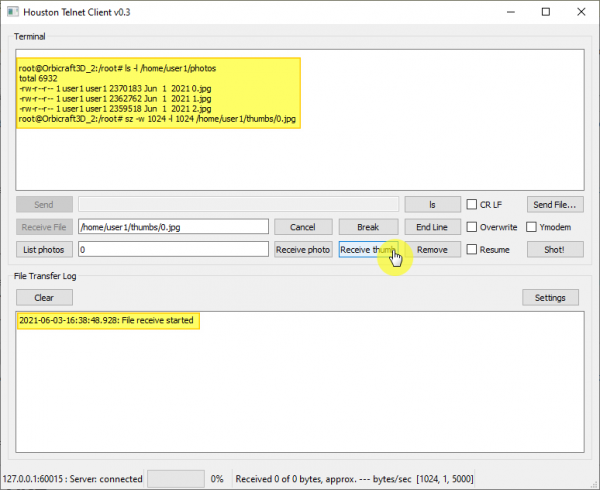Image resolution: width=600 pixels, height=490 pixels.
Task: Click the Receive thumb button
Action: coord(368,249)
